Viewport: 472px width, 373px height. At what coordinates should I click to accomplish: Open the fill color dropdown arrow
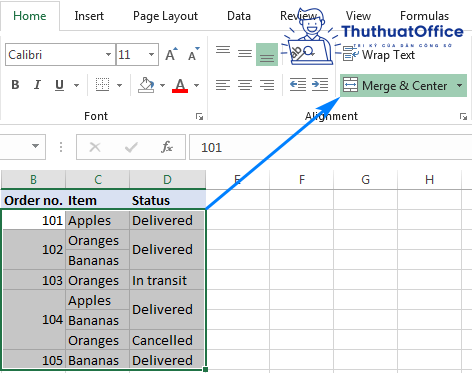162,85
